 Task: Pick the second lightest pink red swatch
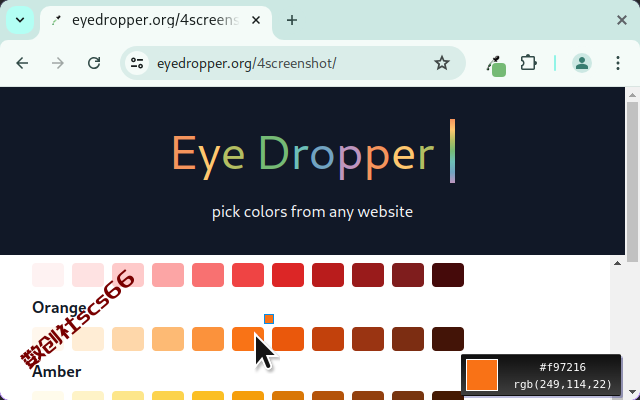[x=88, y=275]
